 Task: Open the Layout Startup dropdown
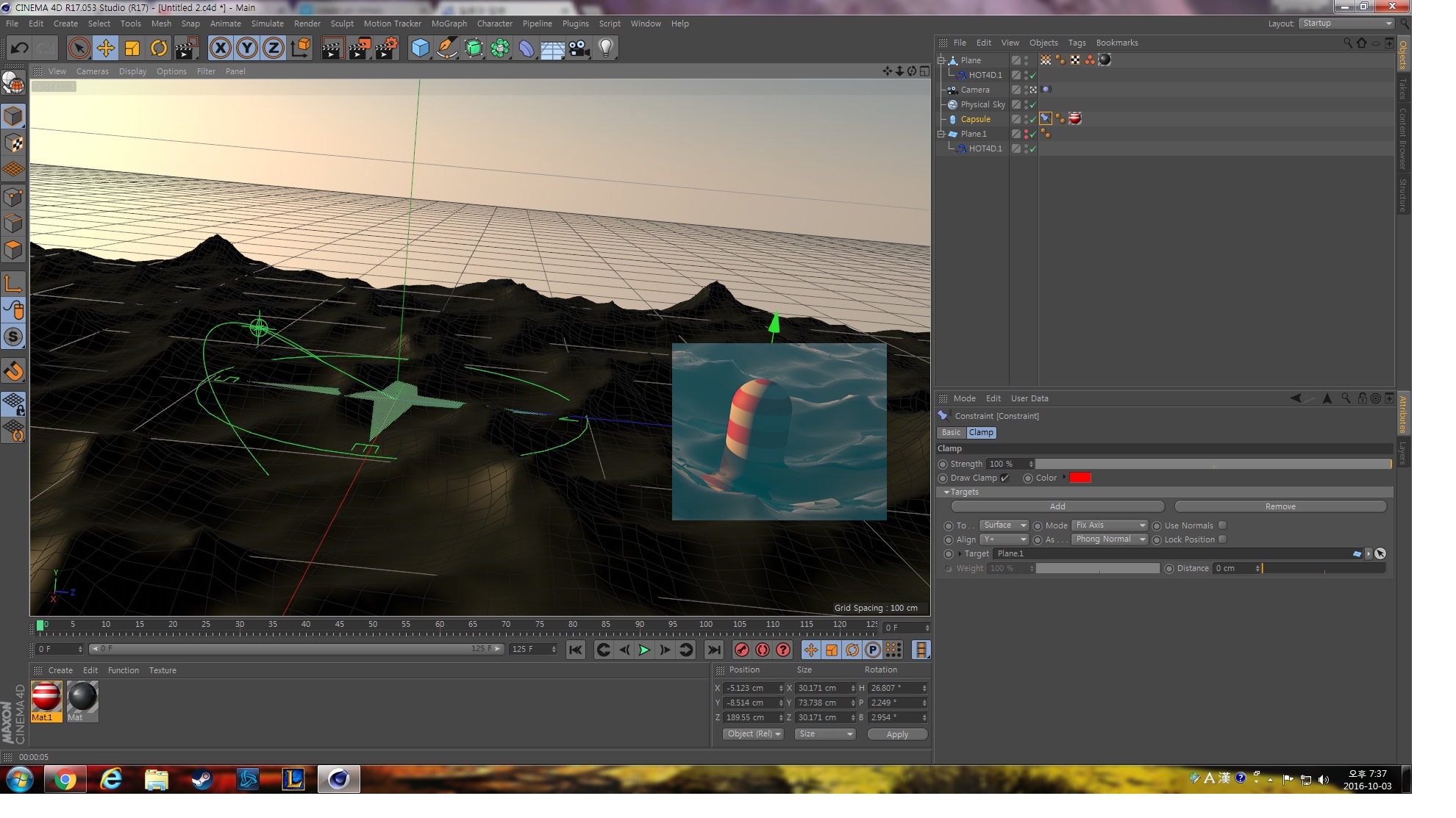(1346, 24)
